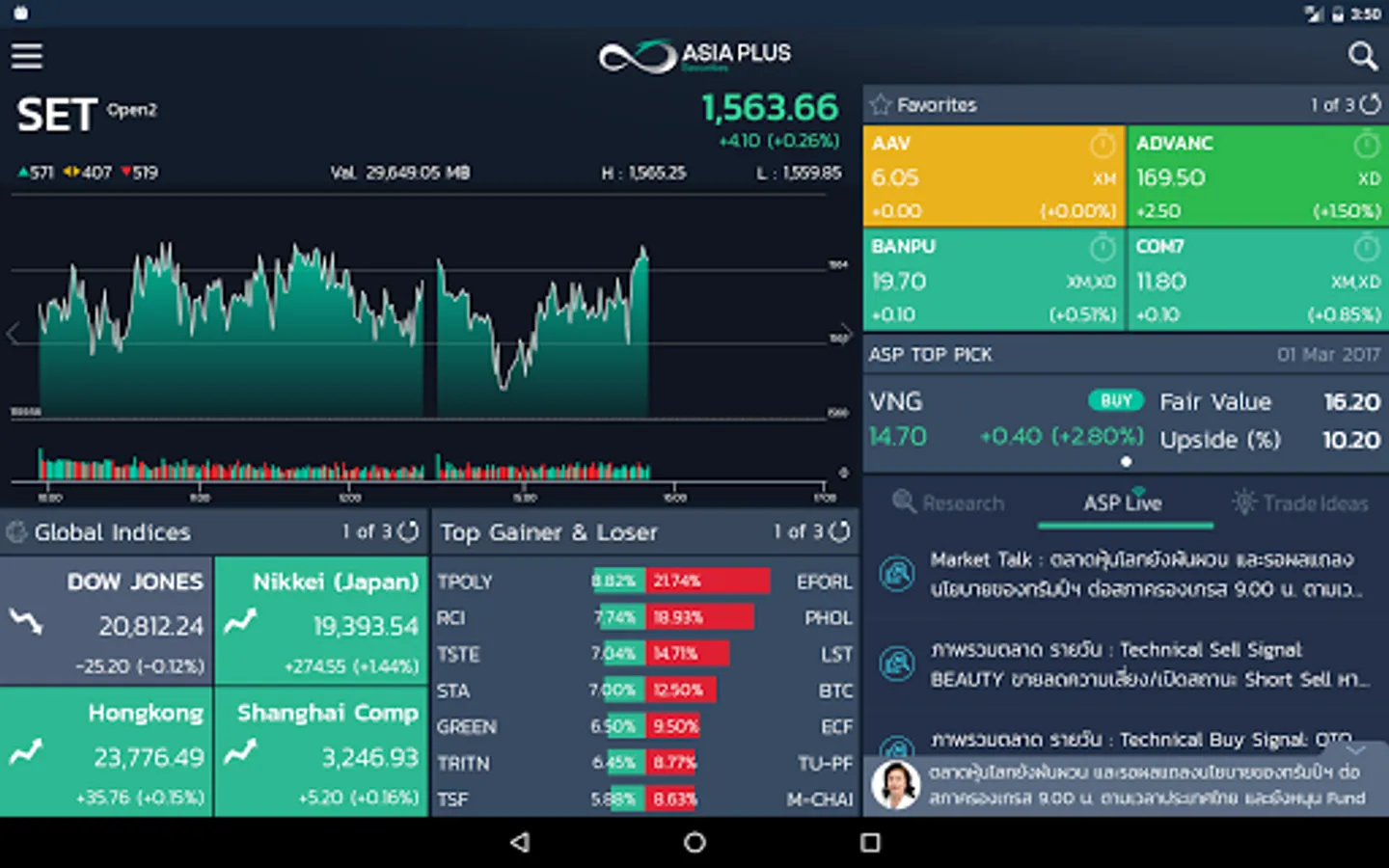This screenshot has width=1389, height=868.
Task: Select the TSF top gainer
Action: click(452, 800)
